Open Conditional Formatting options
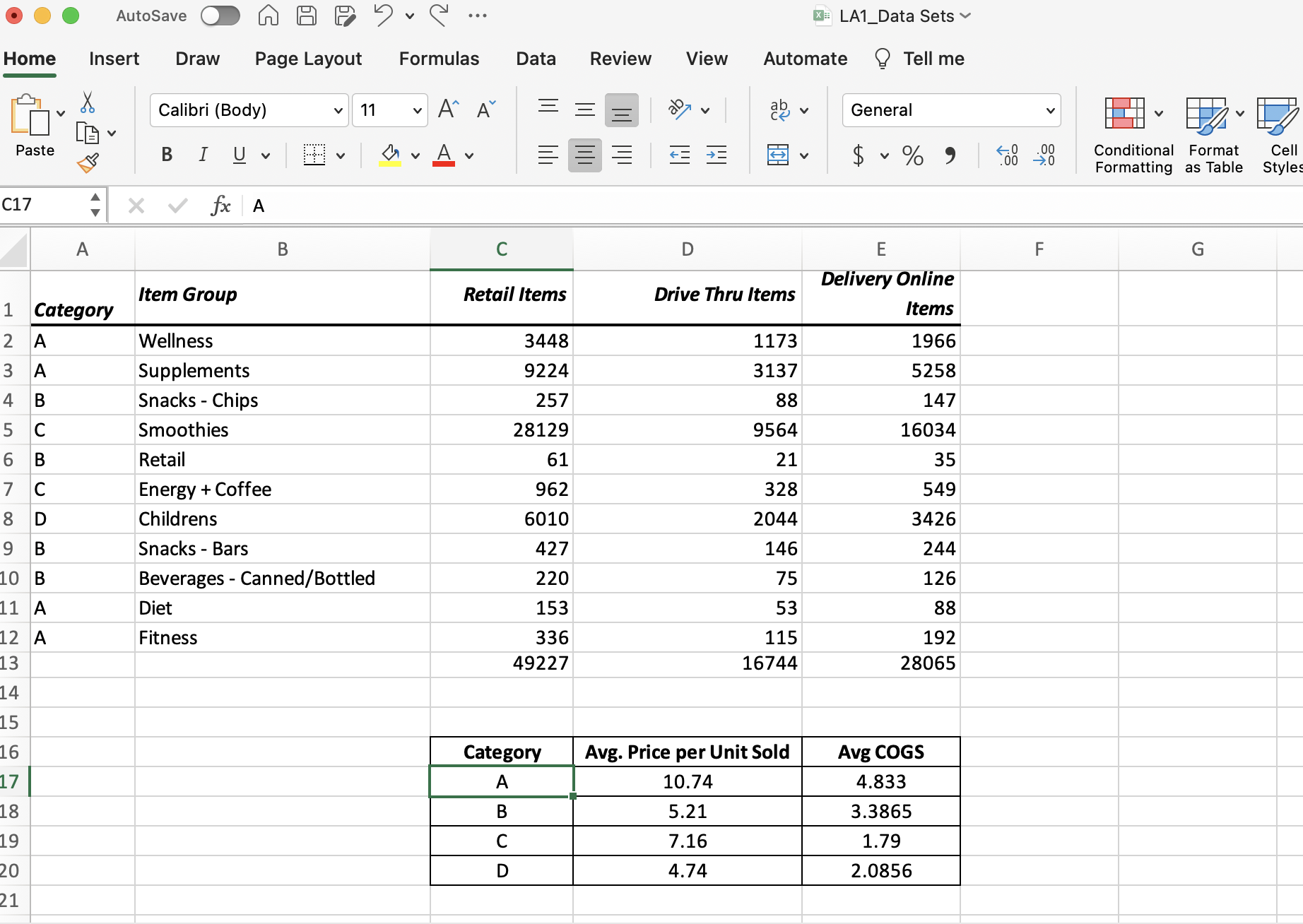Viewport: 1303px width, 924px height. [1133, 133]
